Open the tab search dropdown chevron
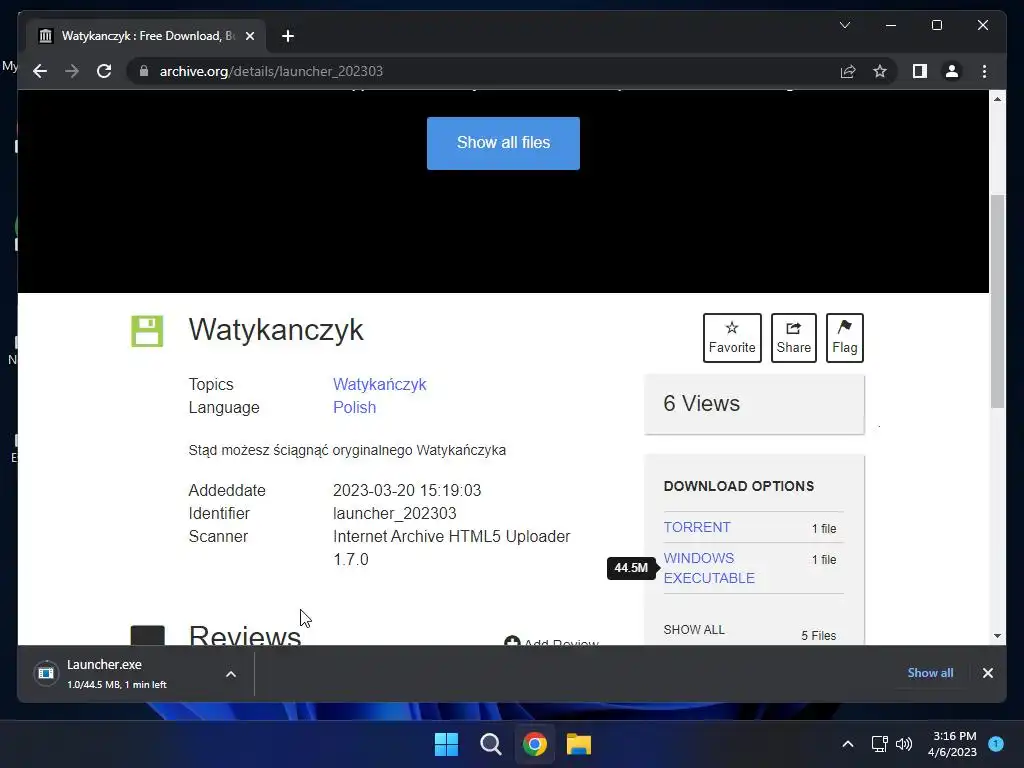Image resolution: width=1024 pixels, height=768 pixels. click(844, 25)
